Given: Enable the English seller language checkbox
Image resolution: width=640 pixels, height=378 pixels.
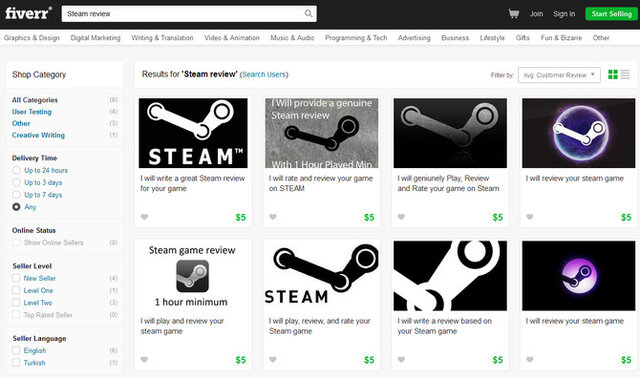Looking at the screenshot, I should pyautogui.click(x=16, y=350).
